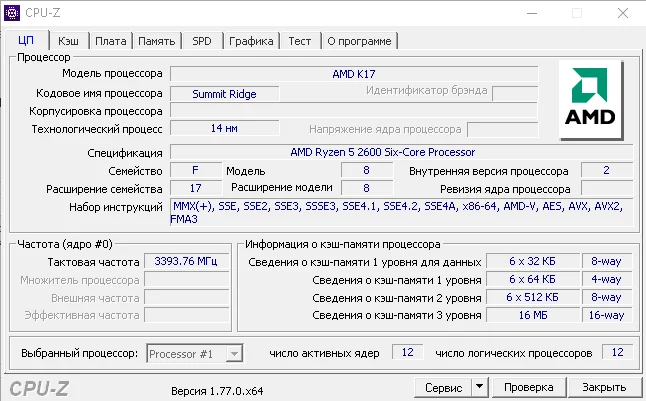
Task: Open the Тест tab
Action: pos(300,41)
